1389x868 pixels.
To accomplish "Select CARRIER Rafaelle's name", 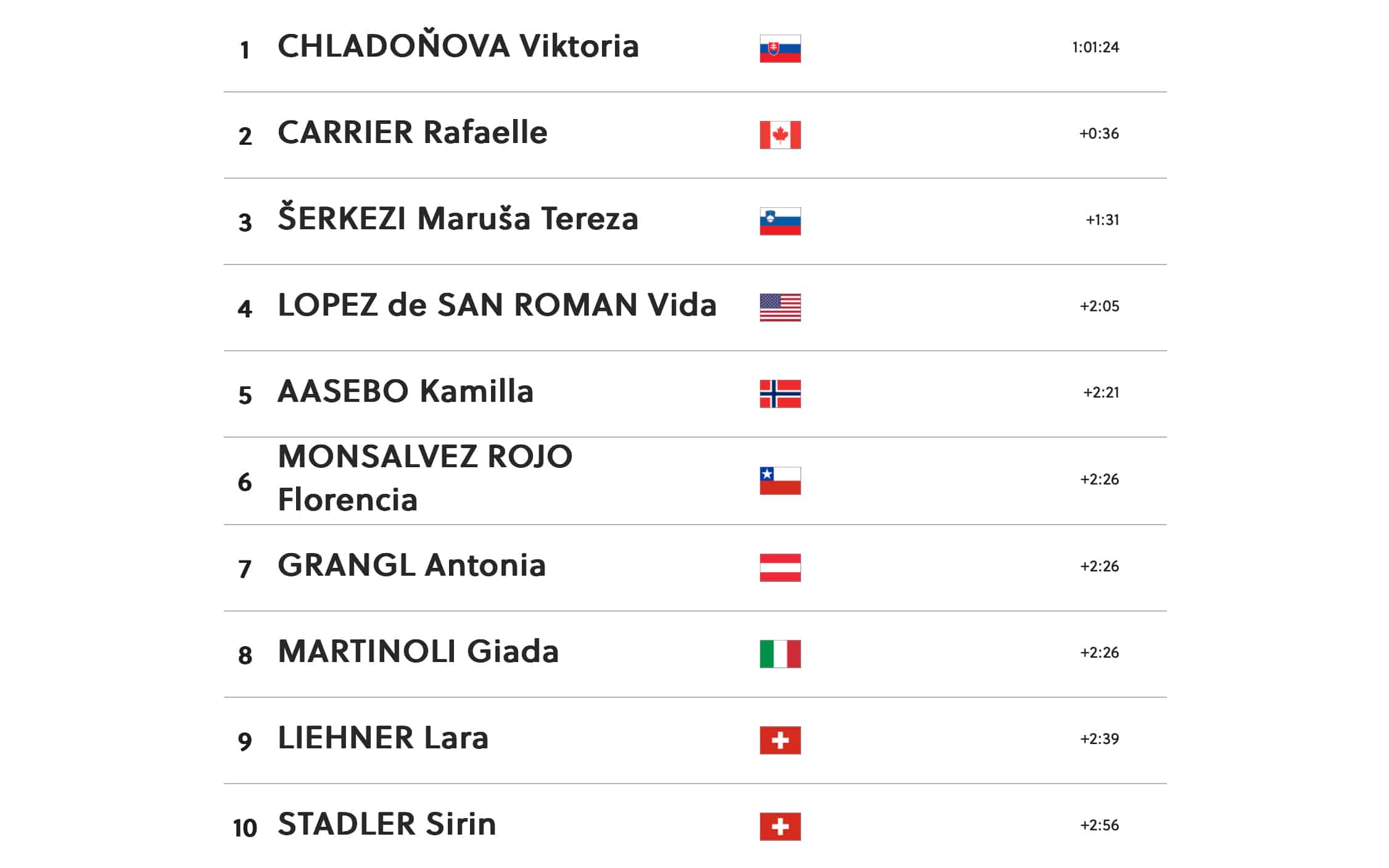I will [412, 133].
